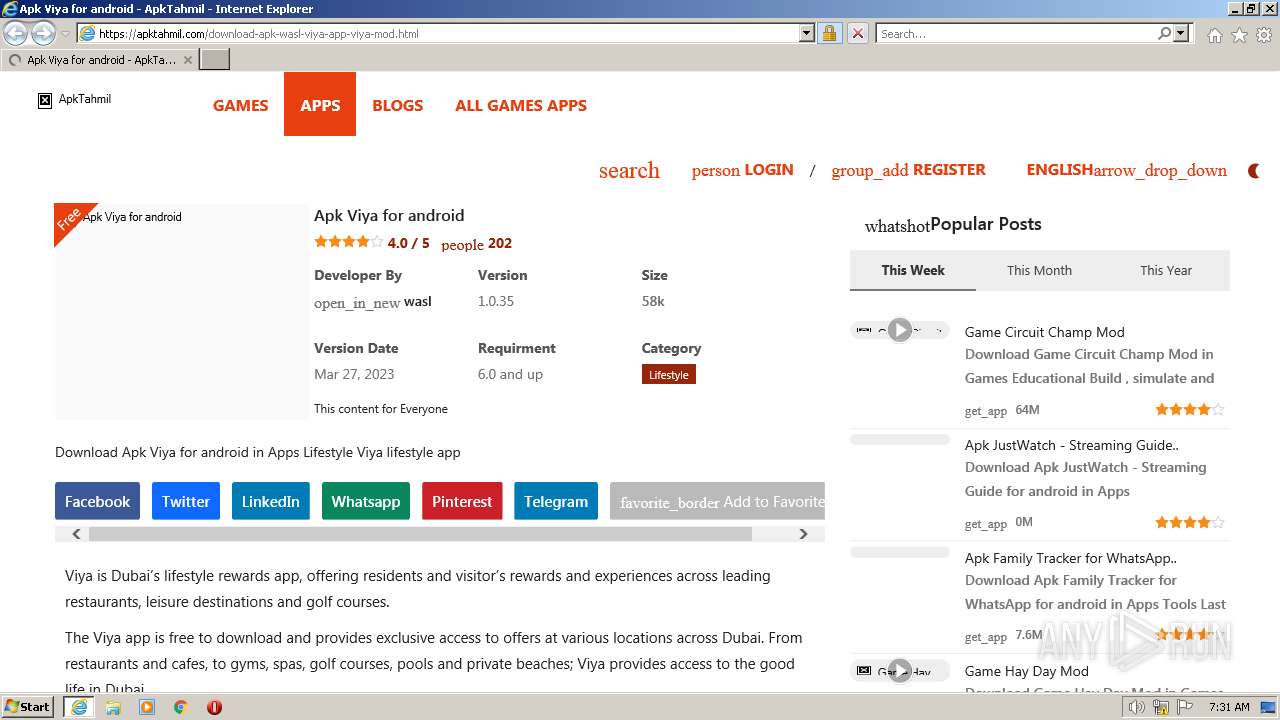
Task: Open the APPS menu item
Action: coord(320,105)
